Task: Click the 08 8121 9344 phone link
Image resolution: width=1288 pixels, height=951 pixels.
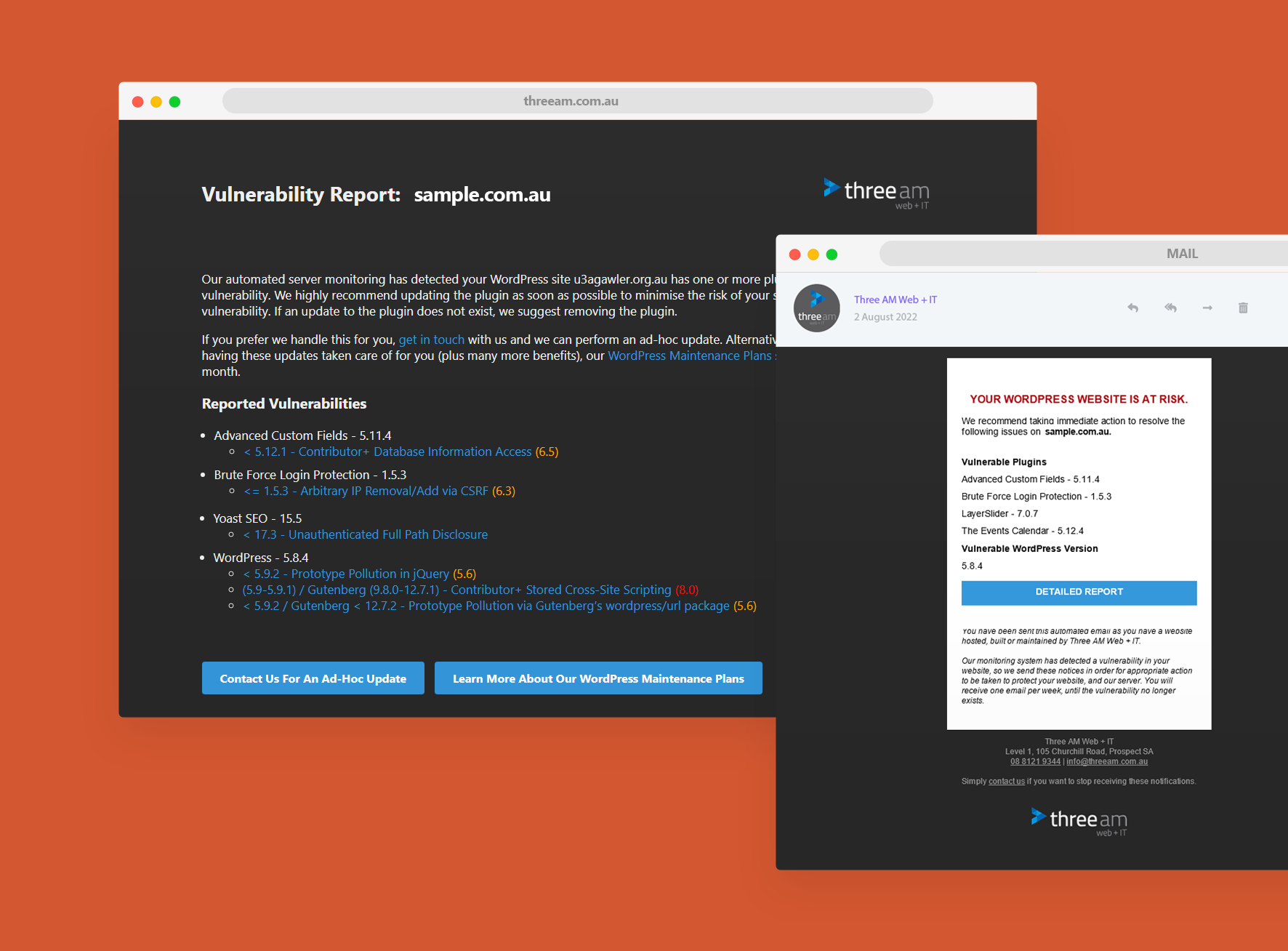Action: [x=1035, y=761]
